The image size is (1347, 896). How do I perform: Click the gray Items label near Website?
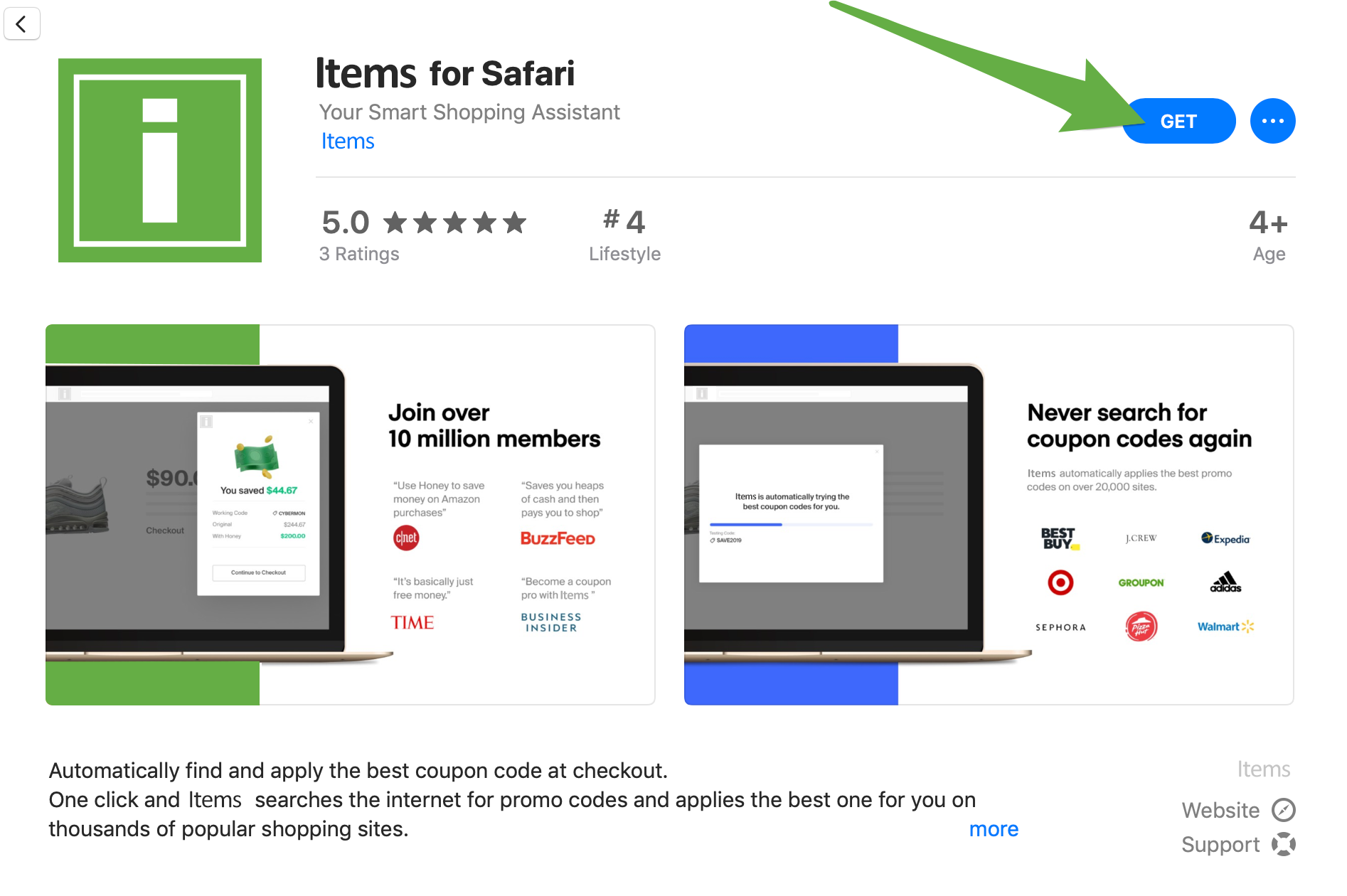point(1264,769)
